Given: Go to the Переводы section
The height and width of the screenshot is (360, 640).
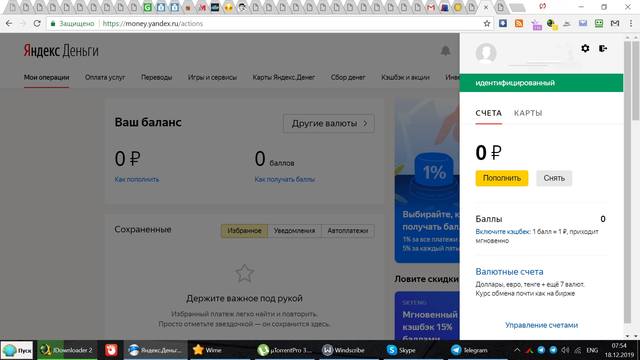Looking at the screenshot, I should point(156,77).
